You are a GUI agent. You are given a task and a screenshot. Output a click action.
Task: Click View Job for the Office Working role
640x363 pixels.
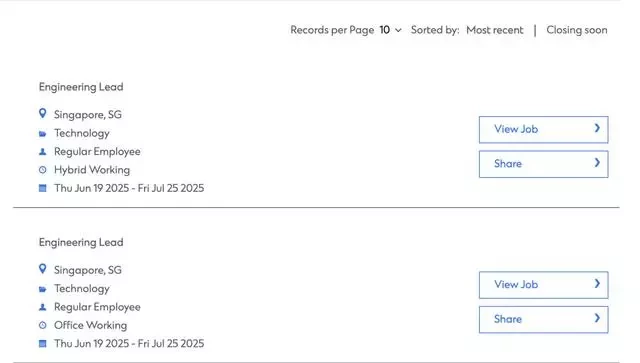click(543, 285)
